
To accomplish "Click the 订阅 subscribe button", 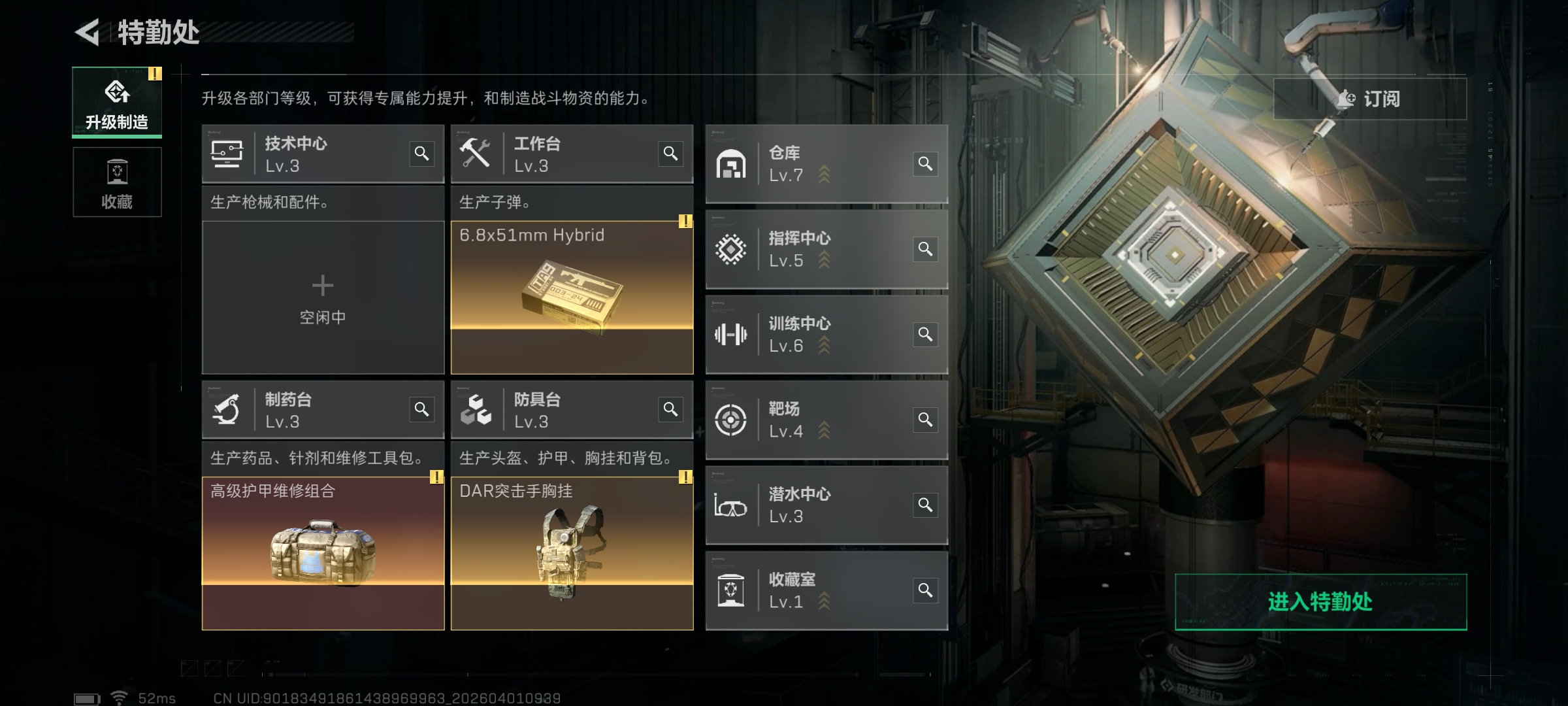I will click(x=1370, y=99).
